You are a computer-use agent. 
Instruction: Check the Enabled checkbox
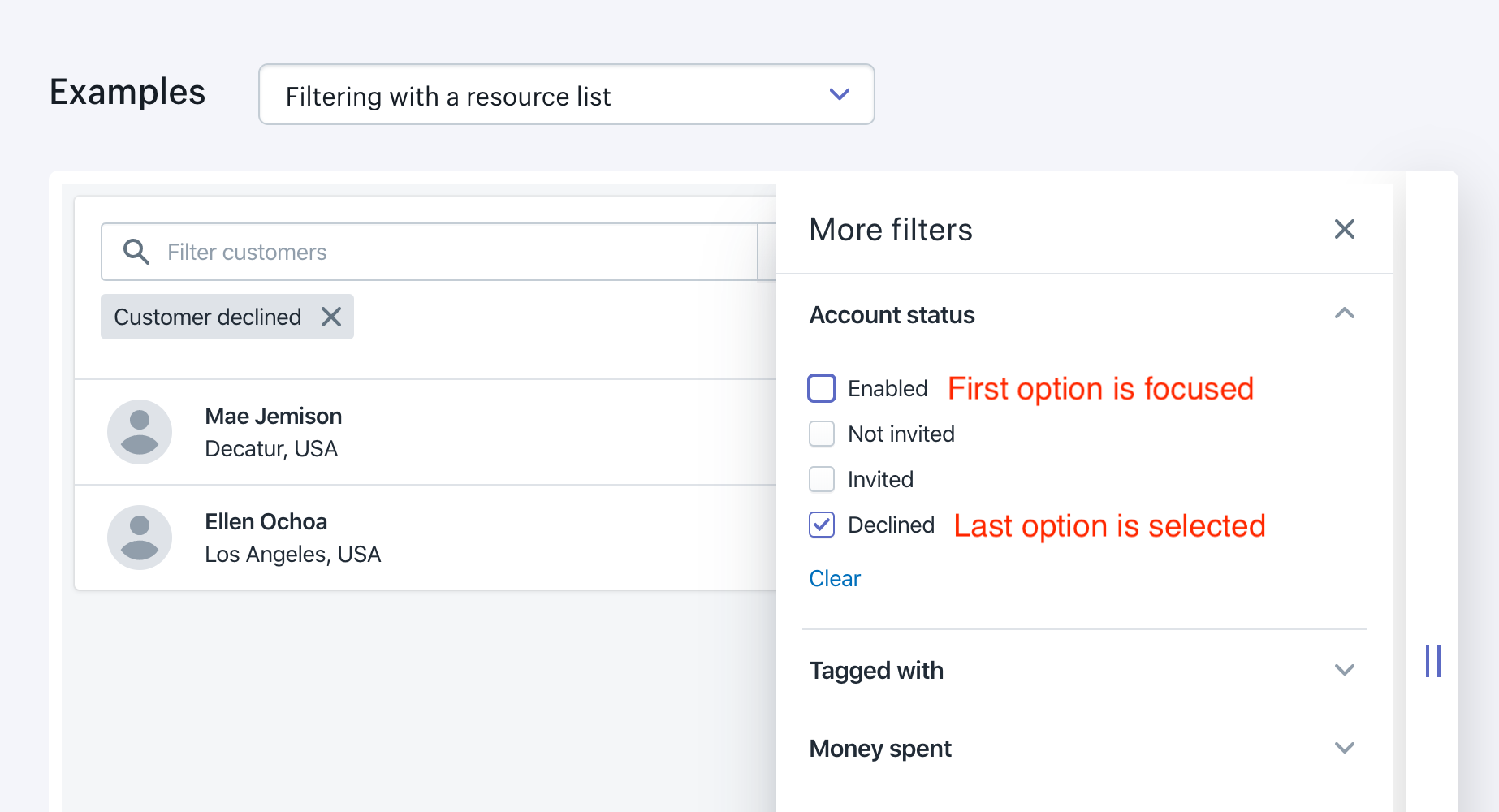point(822,388)
